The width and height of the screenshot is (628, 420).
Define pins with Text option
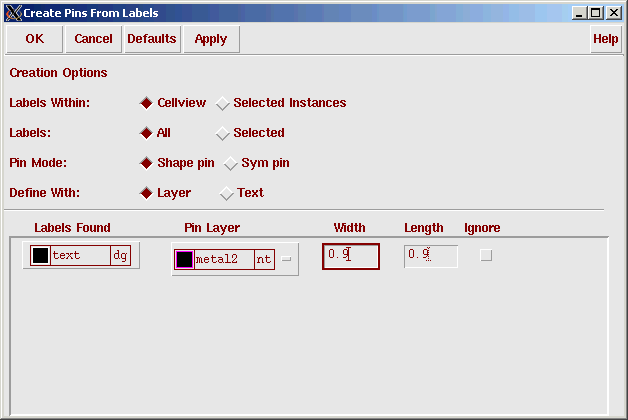tap(227, 193)
